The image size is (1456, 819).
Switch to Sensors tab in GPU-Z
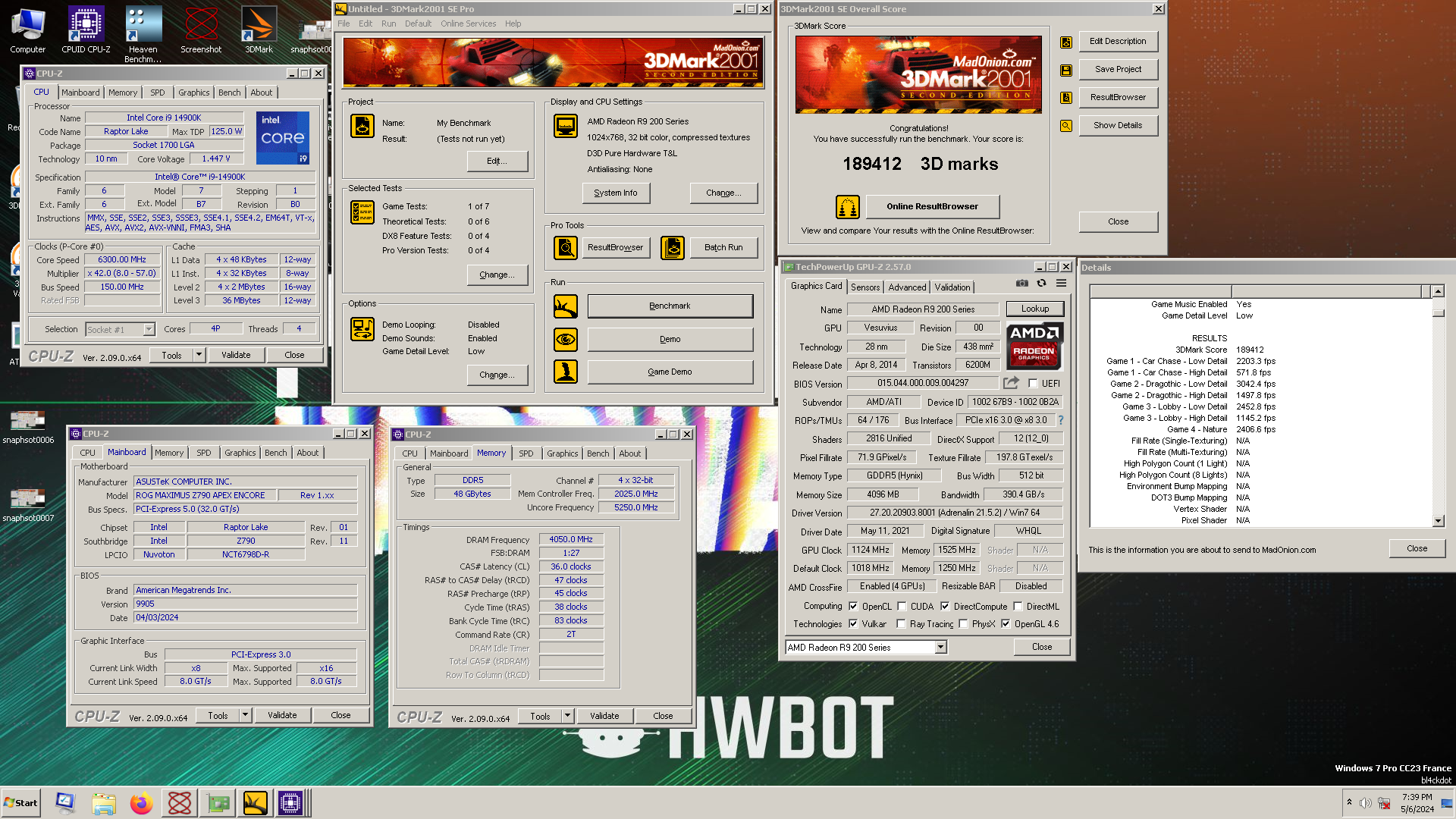tap(865, 287)
